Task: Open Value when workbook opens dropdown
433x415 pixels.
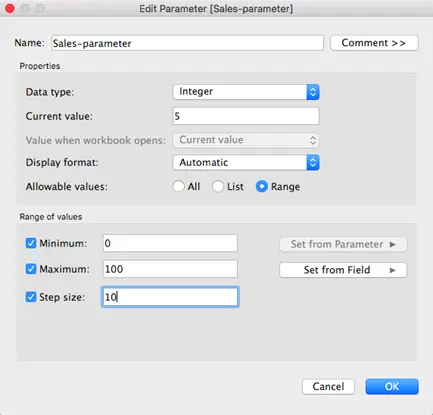Action: click(246, 140)
